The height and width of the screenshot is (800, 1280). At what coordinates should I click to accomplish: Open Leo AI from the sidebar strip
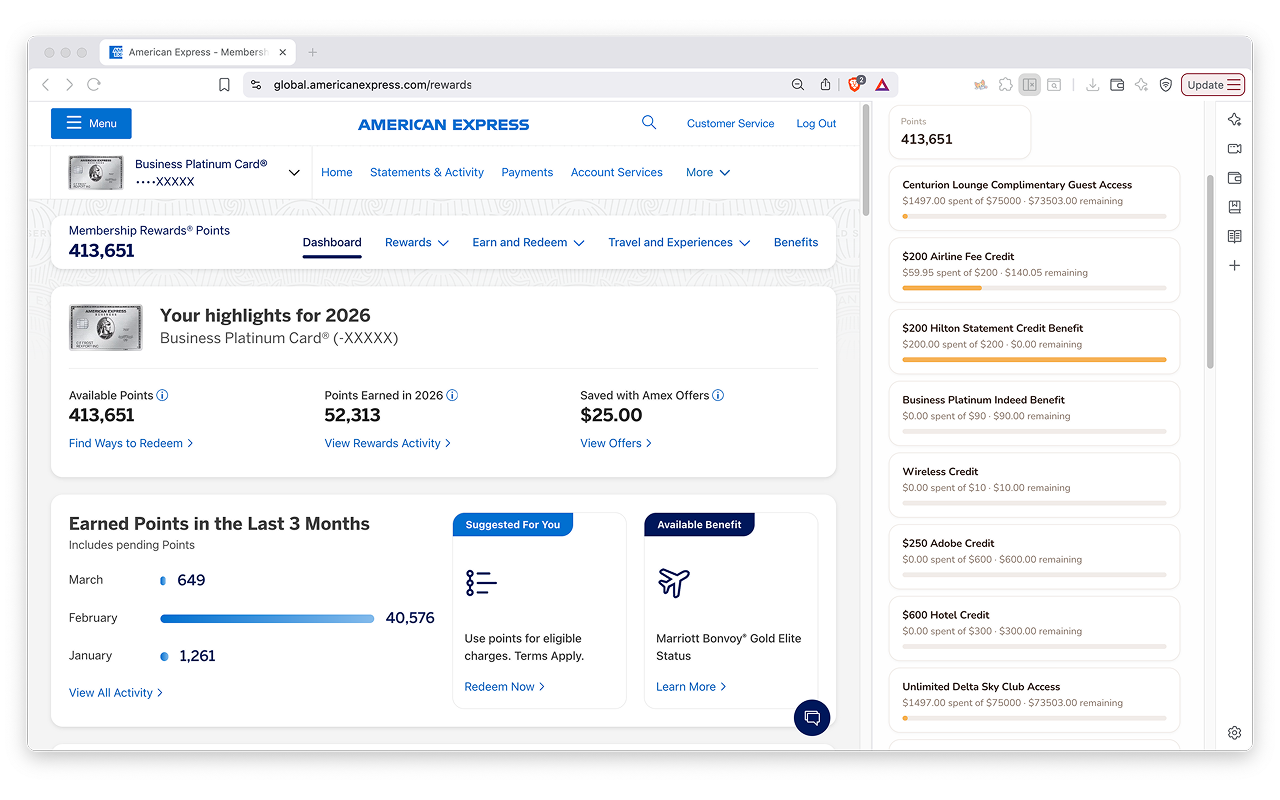tap(1234, 120)
